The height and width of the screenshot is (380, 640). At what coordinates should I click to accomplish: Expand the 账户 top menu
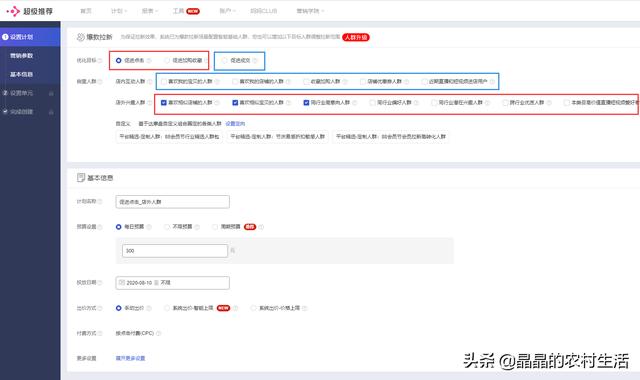[x=227, y=11]
